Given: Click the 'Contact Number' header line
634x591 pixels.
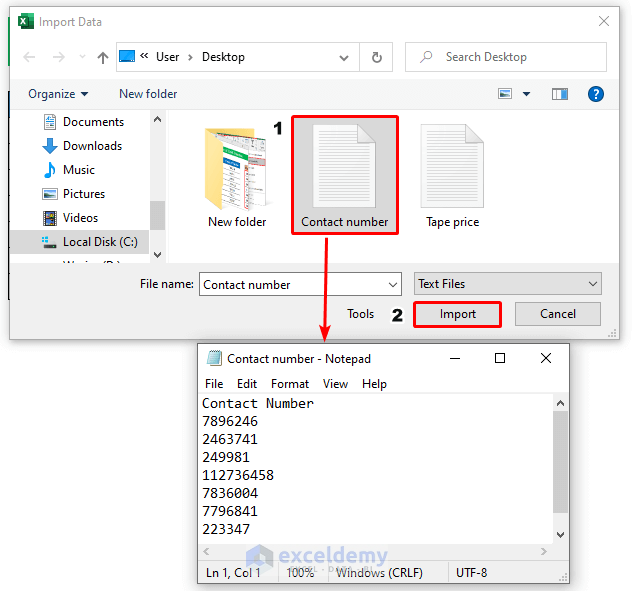Looking at the screenshot, I should click(x=258, y=403).
